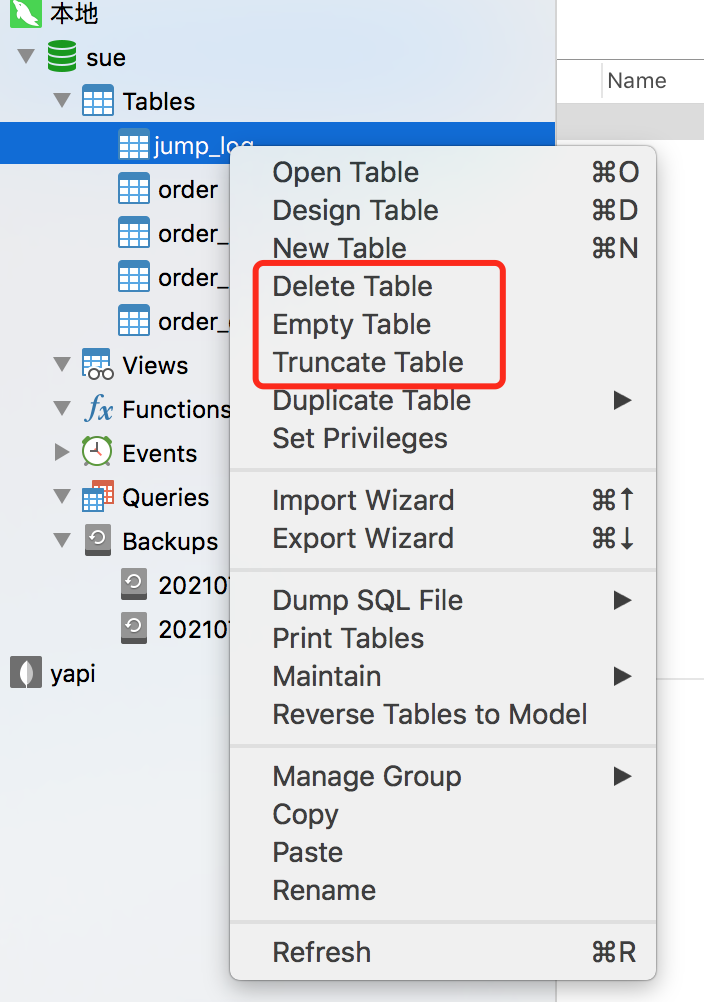Screen dimensions: 704x1002
Task: Collapse the Backups tree node
Action: [62, 541]
